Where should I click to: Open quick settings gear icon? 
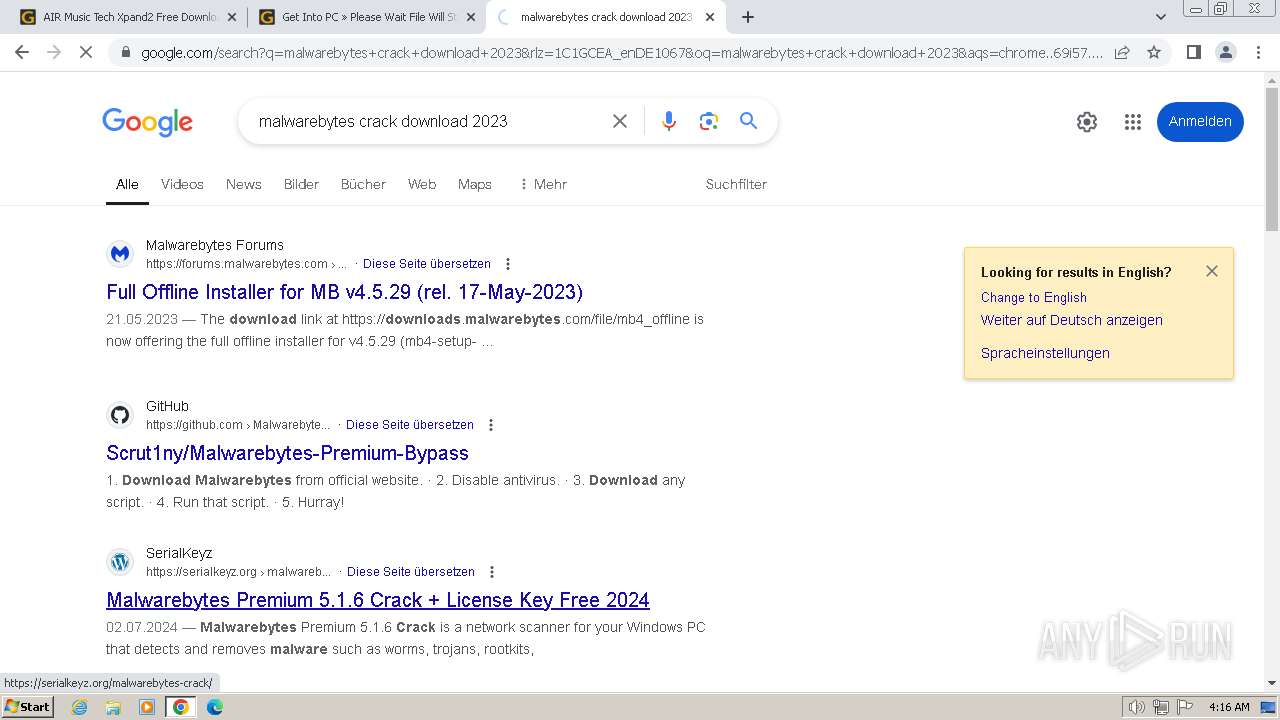coord(1087,122)
